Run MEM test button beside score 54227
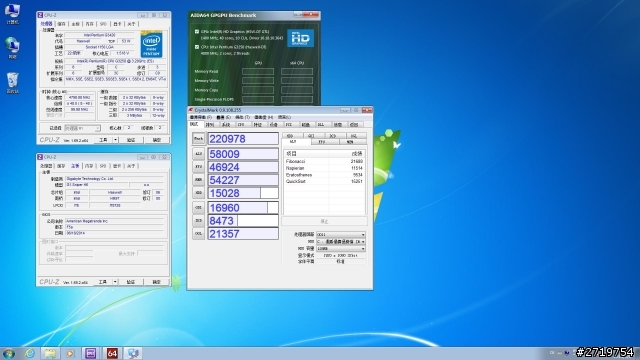 pos(198,180)
